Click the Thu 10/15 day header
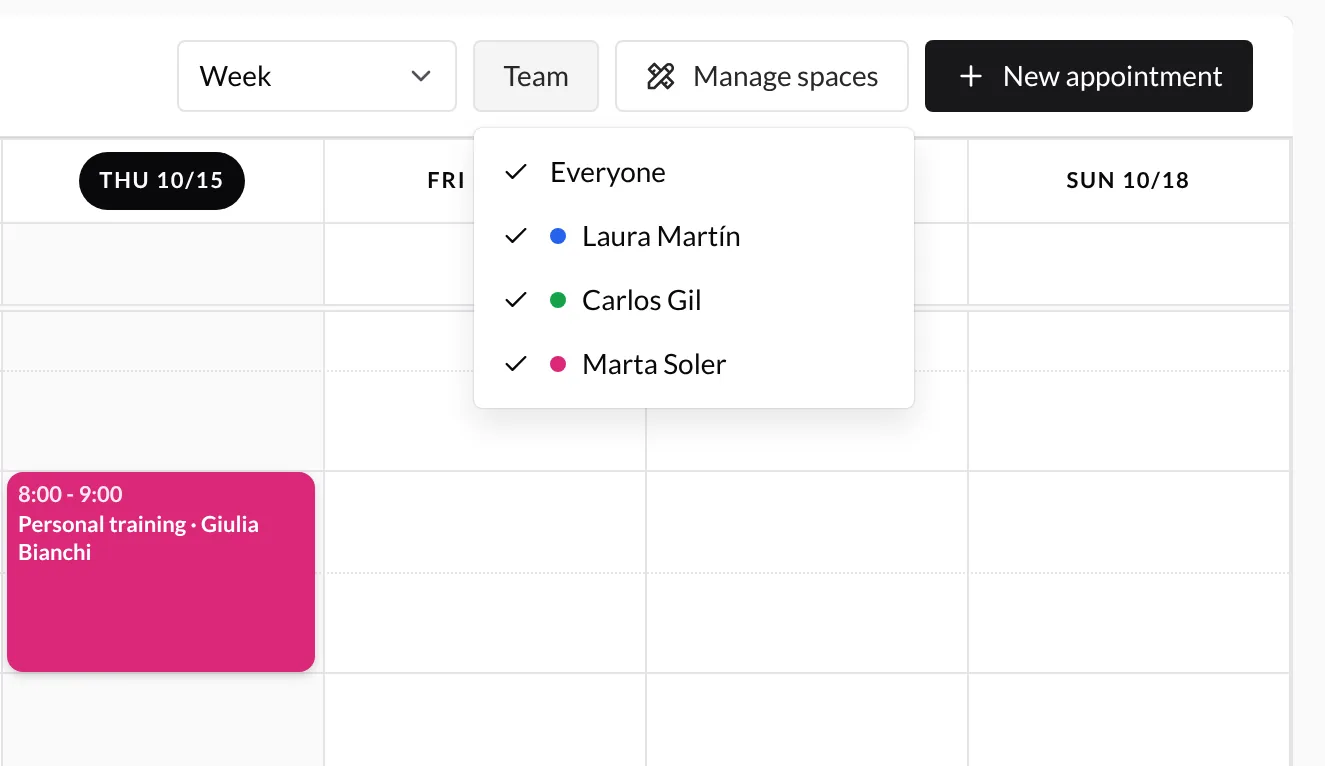Image resolution: width=1325 pixels, height=766 pixels. tap(161, 181)
